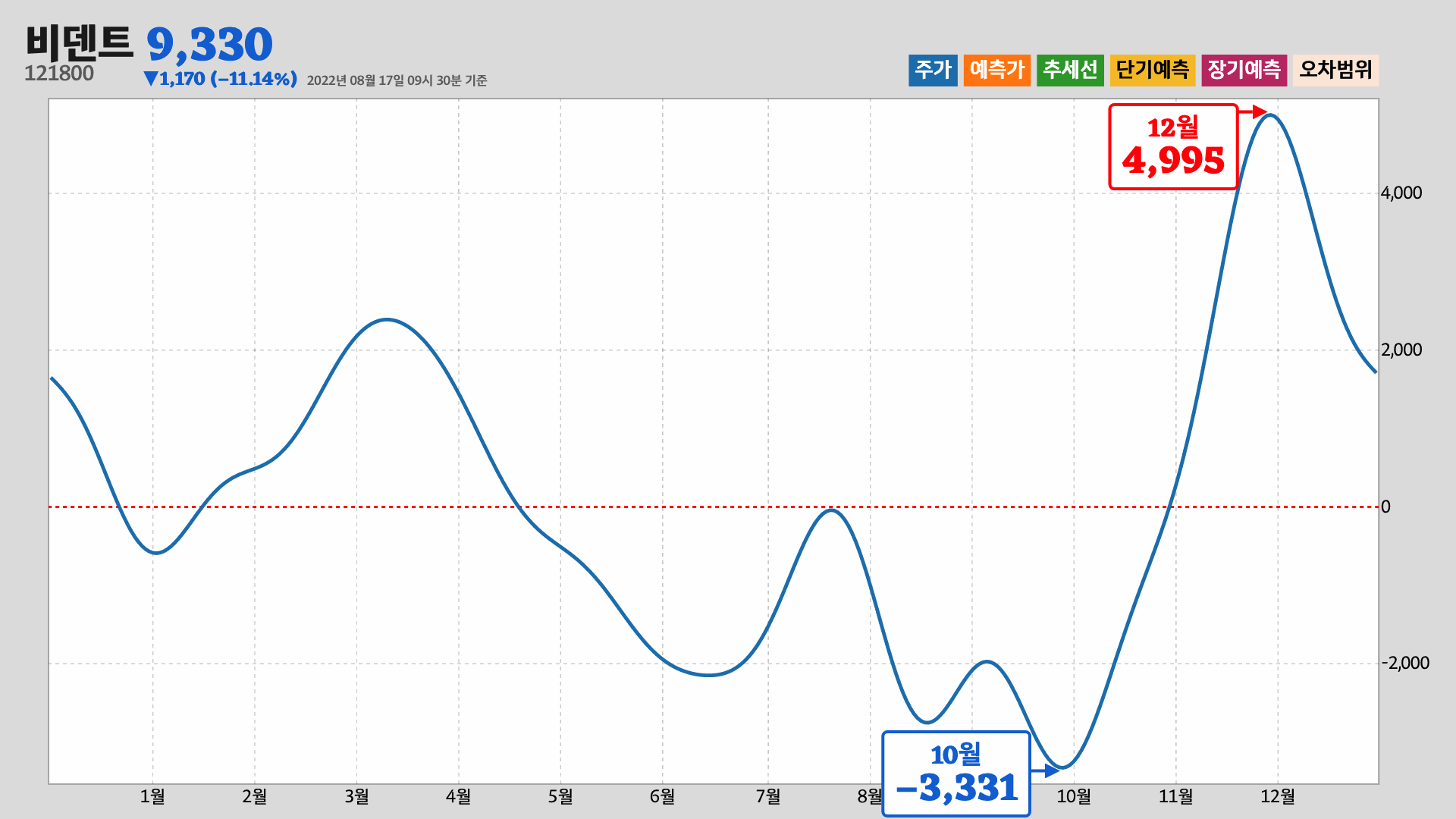Click the 단기예측 legend label

click(1153, 71)
